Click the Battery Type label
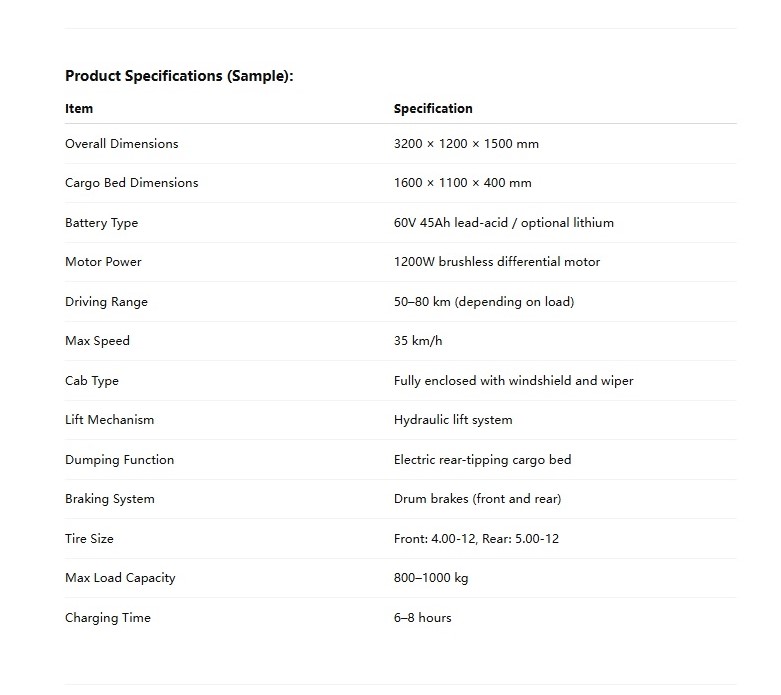 (101, 223)
